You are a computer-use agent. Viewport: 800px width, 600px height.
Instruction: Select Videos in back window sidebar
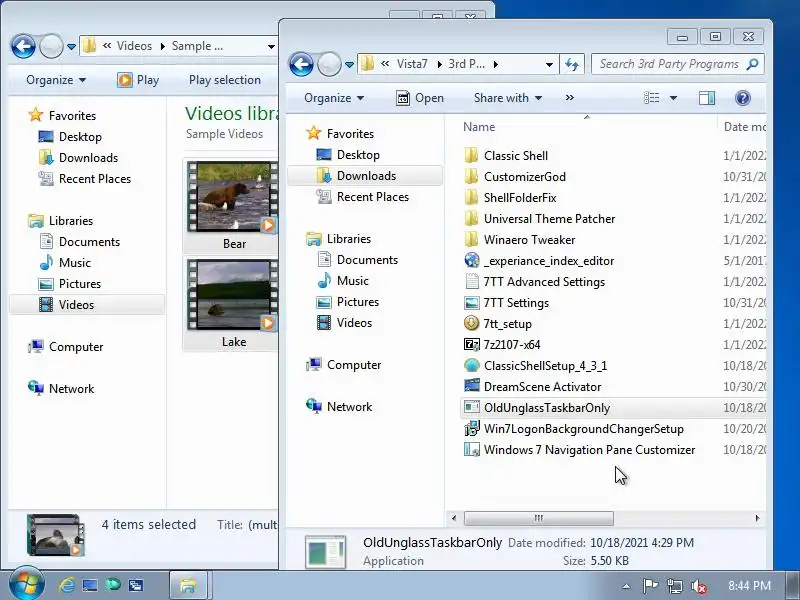[87, 305]
